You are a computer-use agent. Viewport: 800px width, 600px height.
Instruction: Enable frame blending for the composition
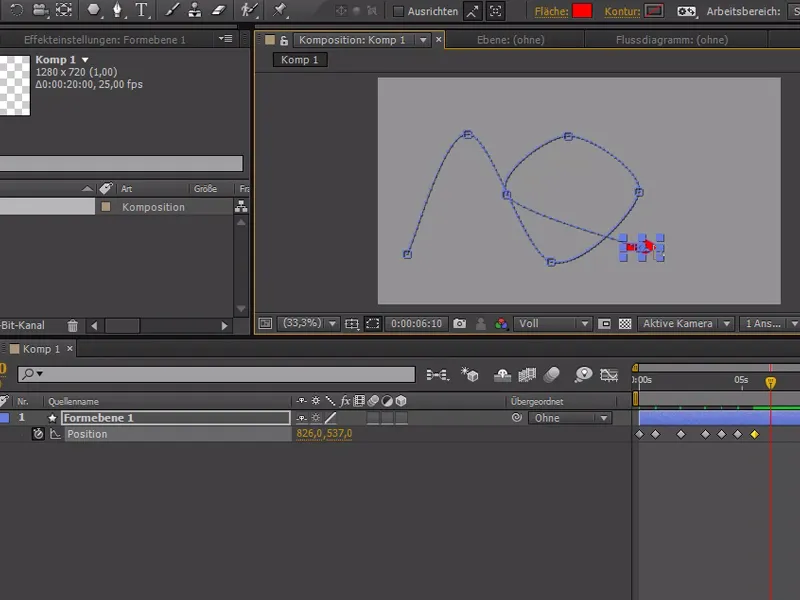pos(527,376)
